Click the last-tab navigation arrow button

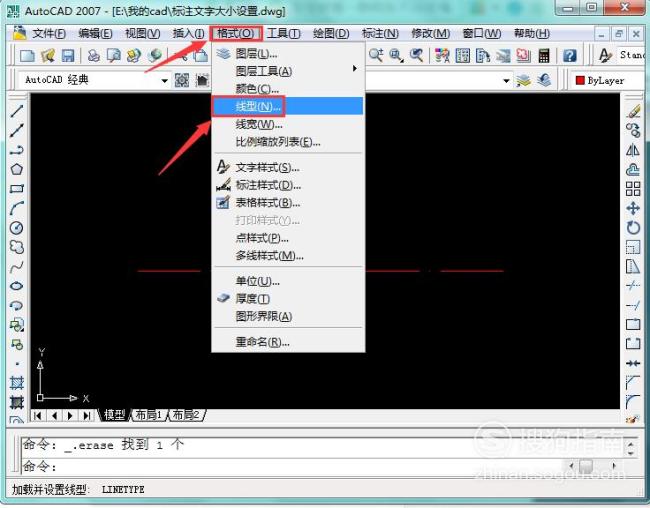[86, 415]
